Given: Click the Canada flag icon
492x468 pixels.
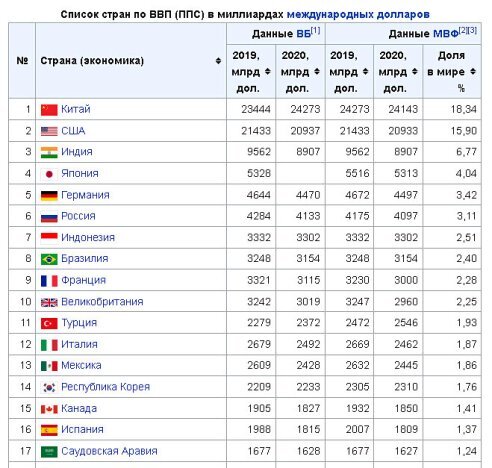Looking at the screenshot, I should [49, 409].
